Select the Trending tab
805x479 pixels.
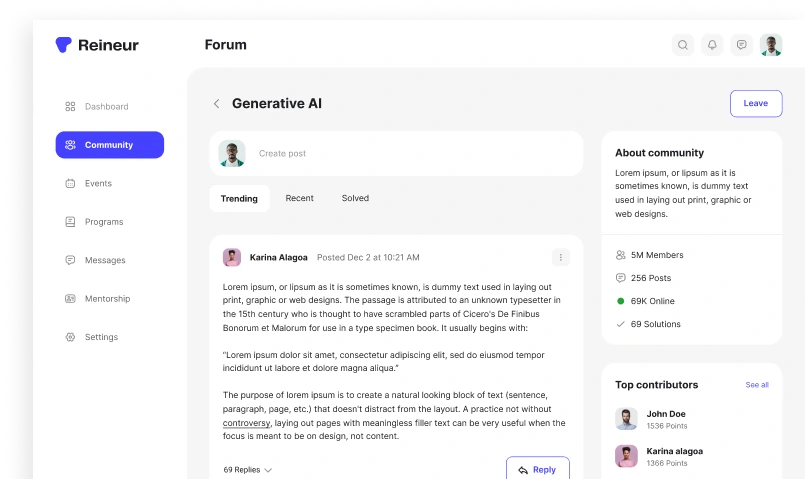[x=239, y=199]
